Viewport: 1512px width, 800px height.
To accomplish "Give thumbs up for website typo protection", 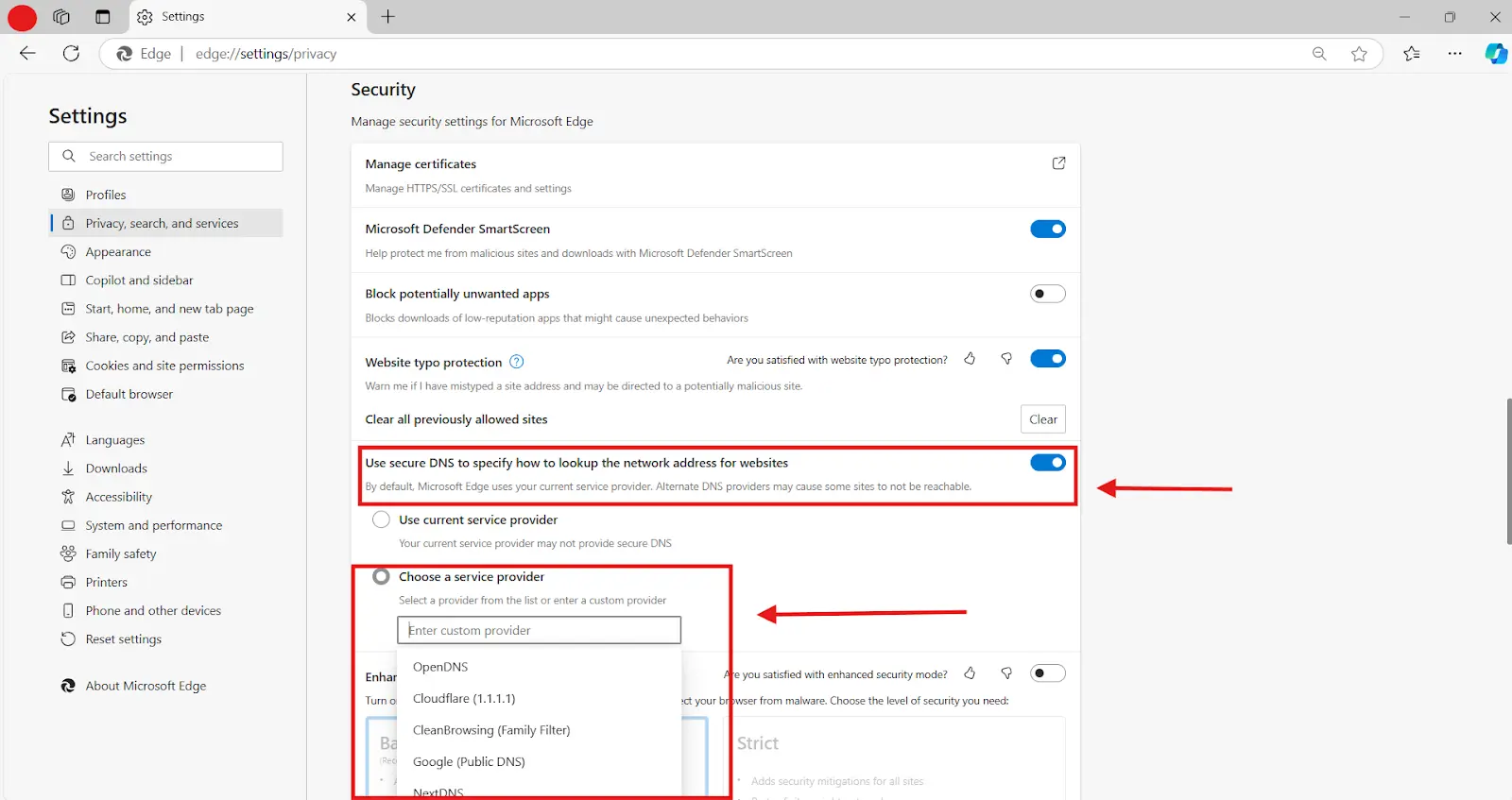I will [970, 359].
